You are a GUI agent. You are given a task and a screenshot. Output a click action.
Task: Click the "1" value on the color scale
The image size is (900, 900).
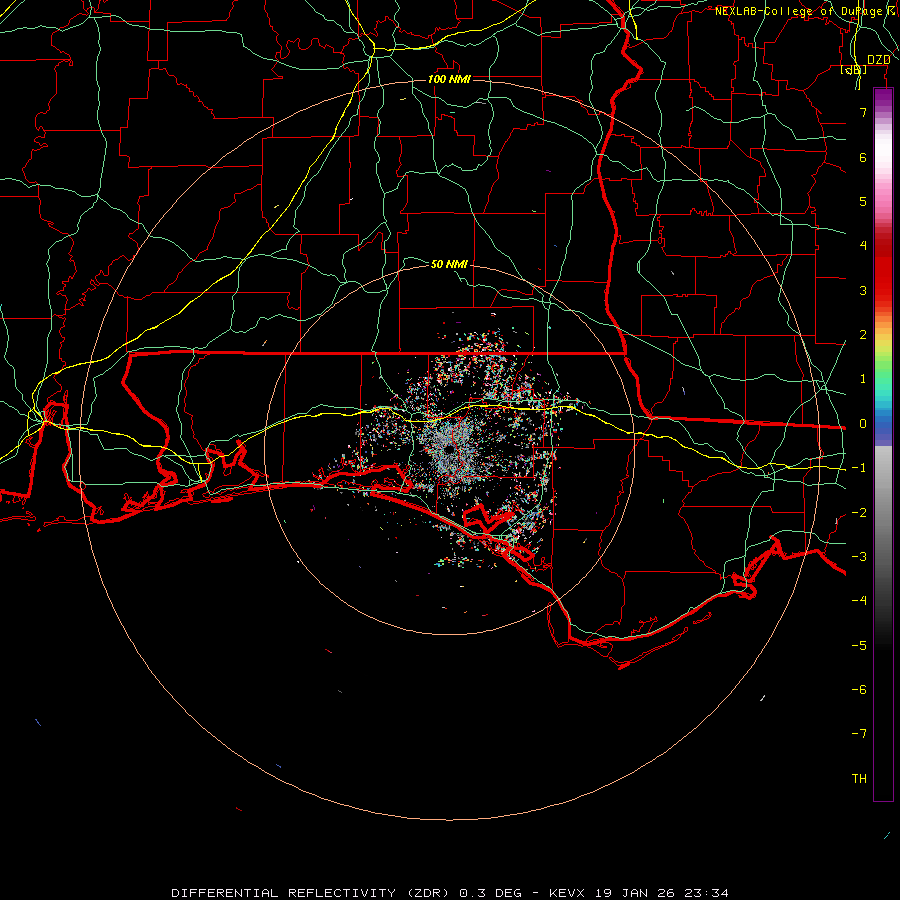point(863,379)
